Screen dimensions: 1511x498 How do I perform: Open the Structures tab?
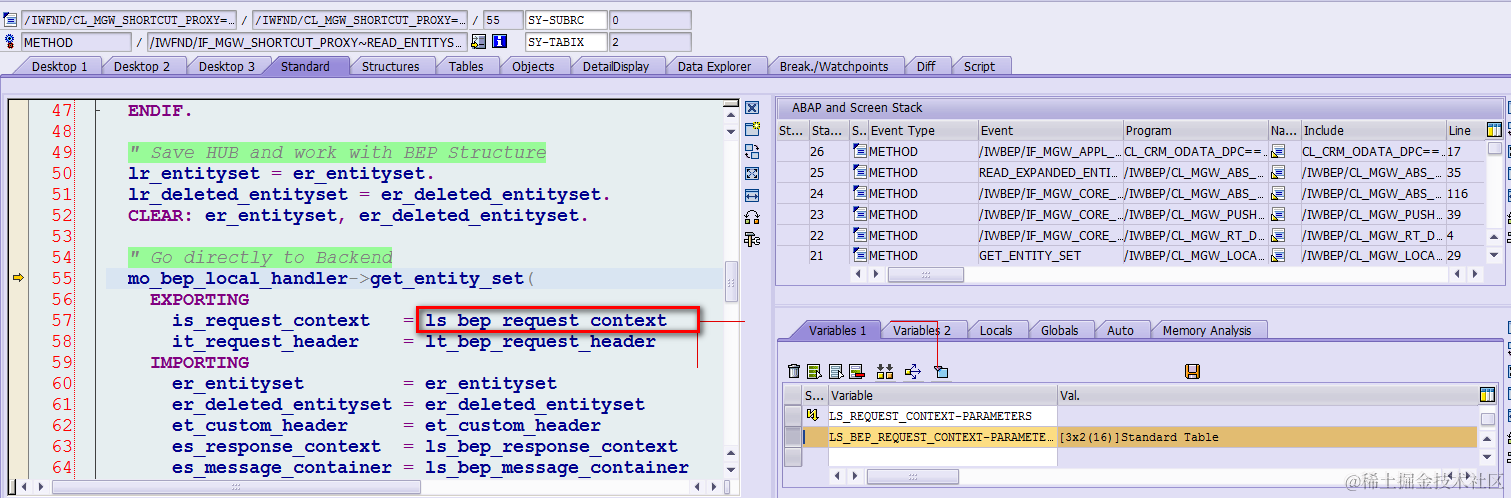[390, 66]
